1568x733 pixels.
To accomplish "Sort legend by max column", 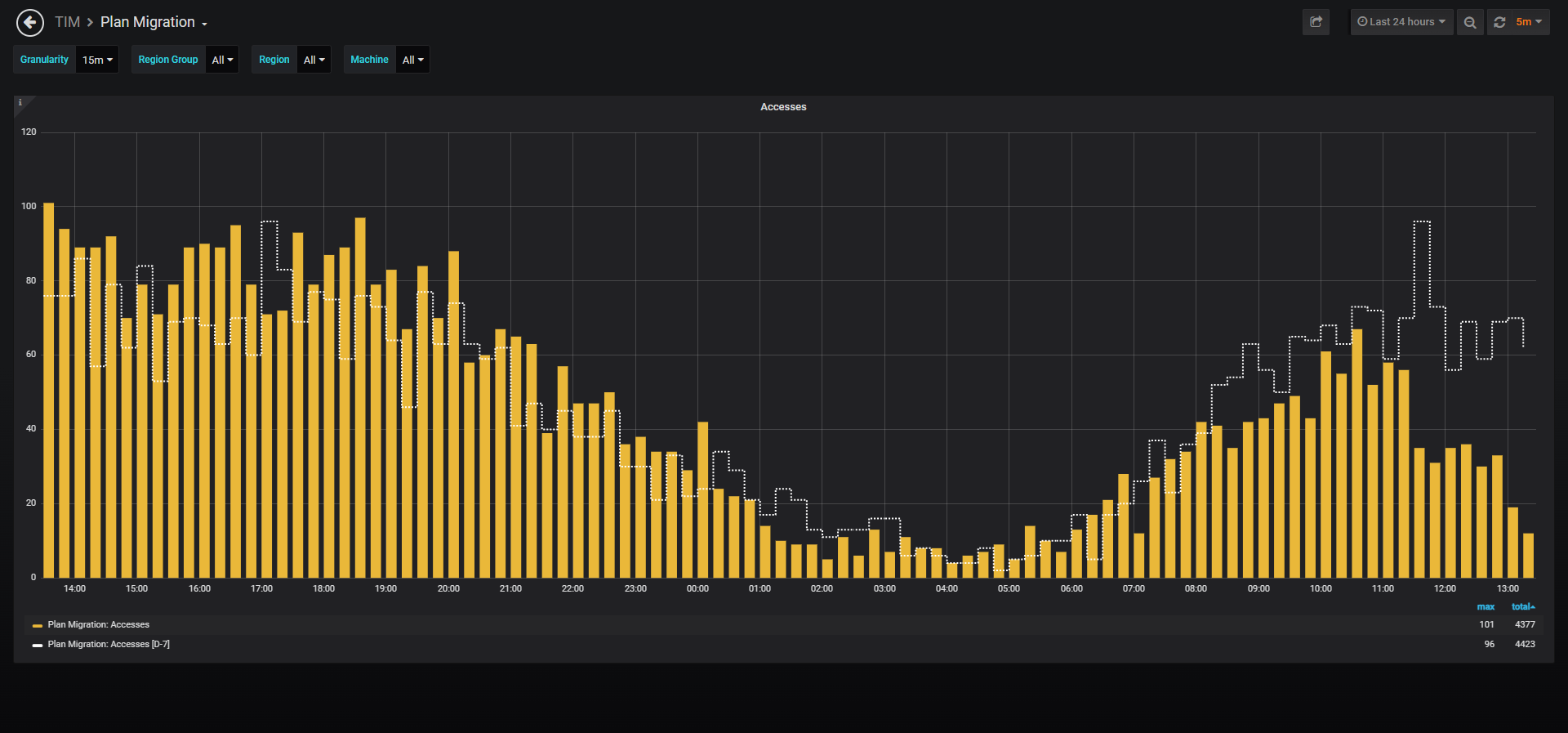I will (1486, 606).
